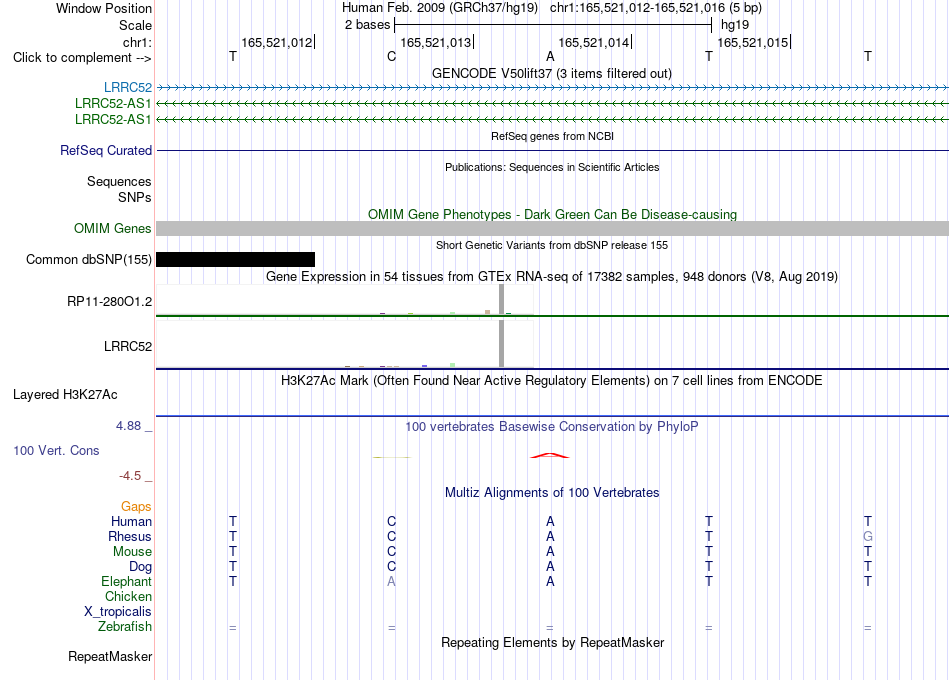Click the X_tropicalis alignment row label
950x680 pixels.
(118, 612)
